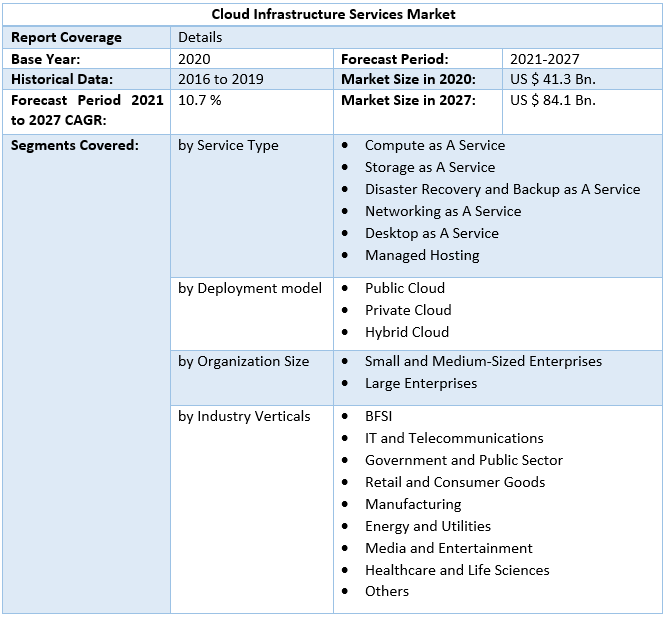Select the 'US $ 84.1 Bn.' market size value
This screenshot has width=668, height=617.
pyautogui.click(x=552, y=100)
